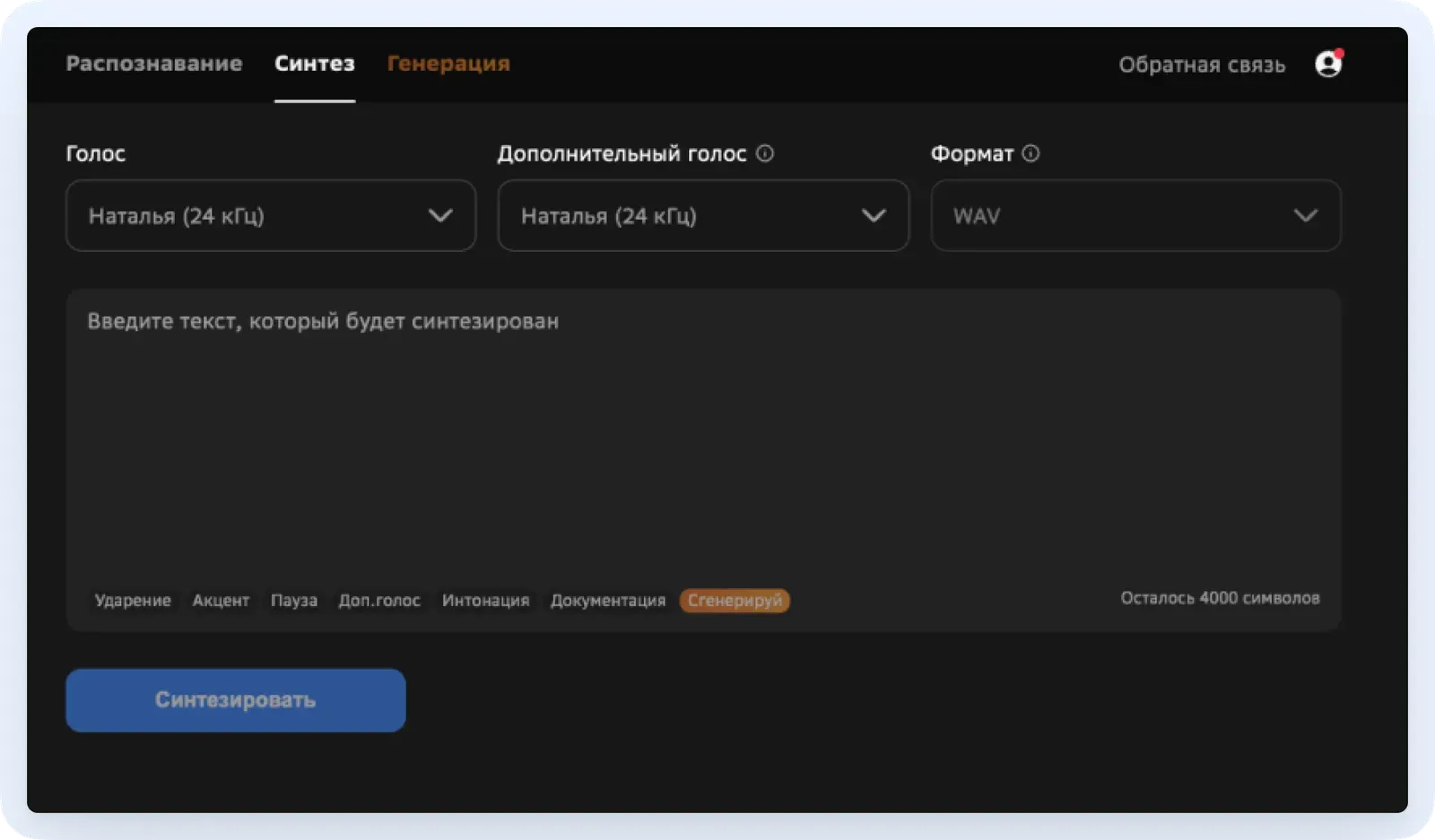Go to the Генерация tab
1435x840 pixels.
coord(448,64)
